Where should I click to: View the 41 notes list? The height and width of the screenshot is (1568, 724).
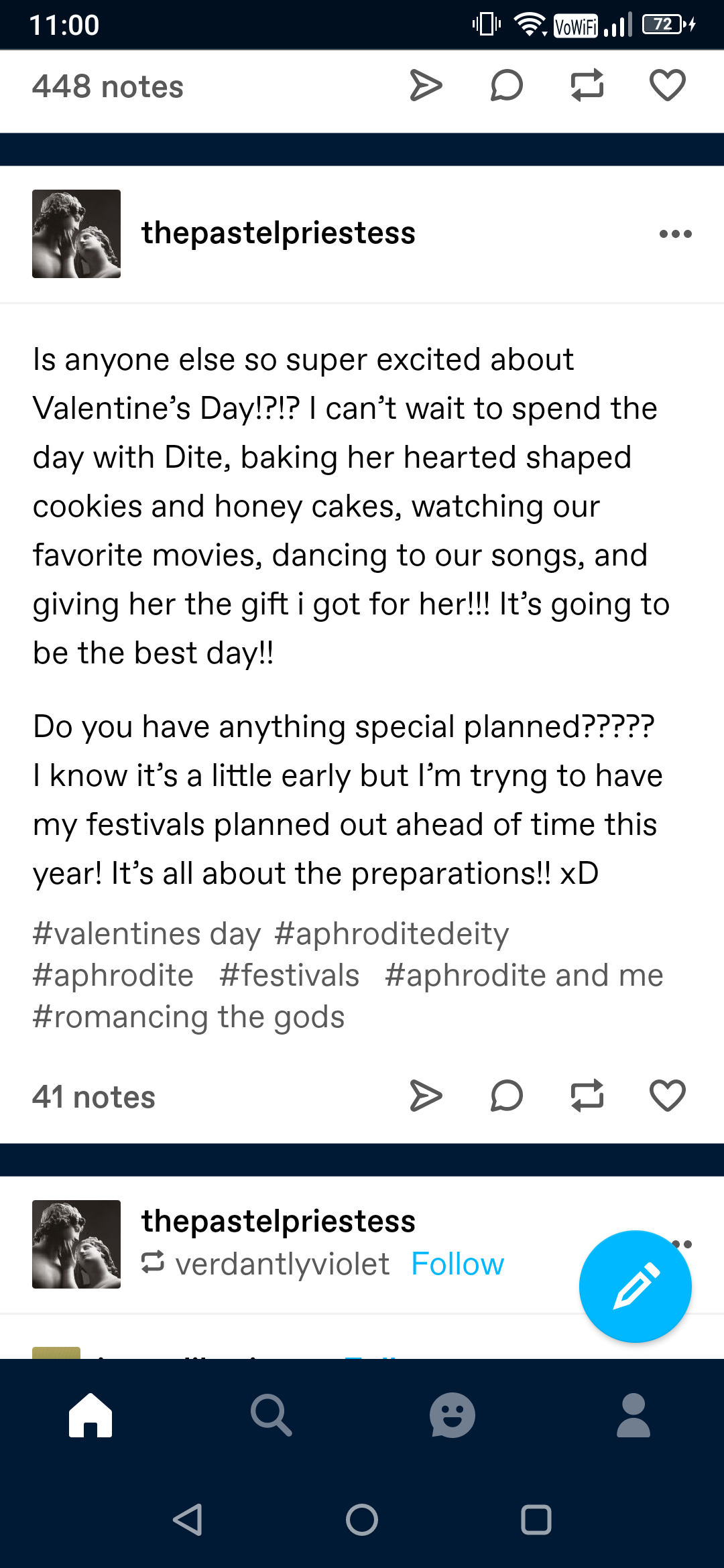coord(94,1097)
